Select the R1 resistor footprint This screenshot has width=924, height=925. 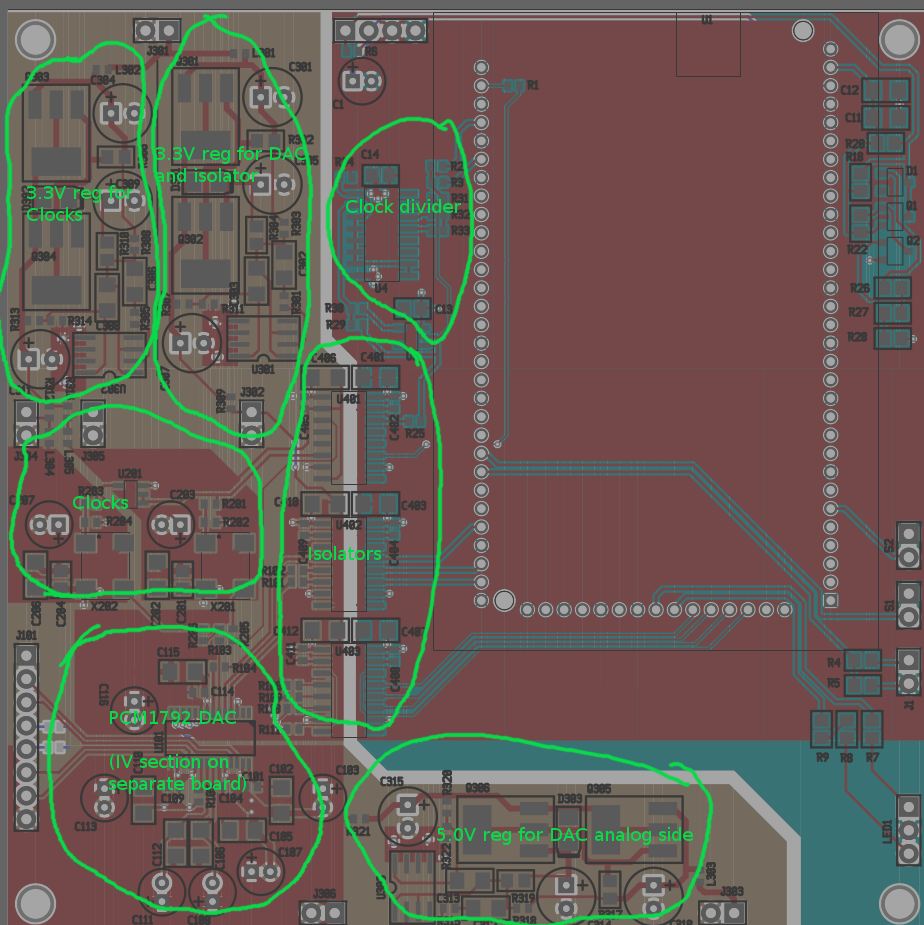pyautogui.click(x=513, y=86)
